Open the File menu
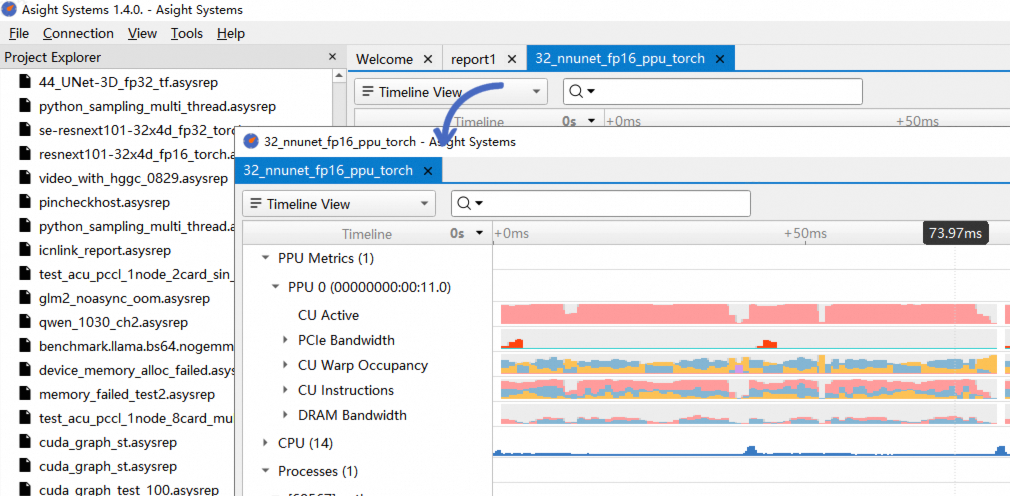 [19, 33]
